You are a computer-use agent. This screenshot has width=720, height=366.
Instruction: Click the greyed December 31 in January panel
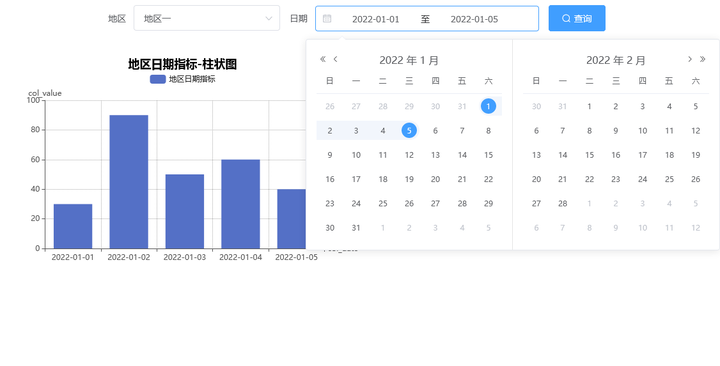pos(462,107)
